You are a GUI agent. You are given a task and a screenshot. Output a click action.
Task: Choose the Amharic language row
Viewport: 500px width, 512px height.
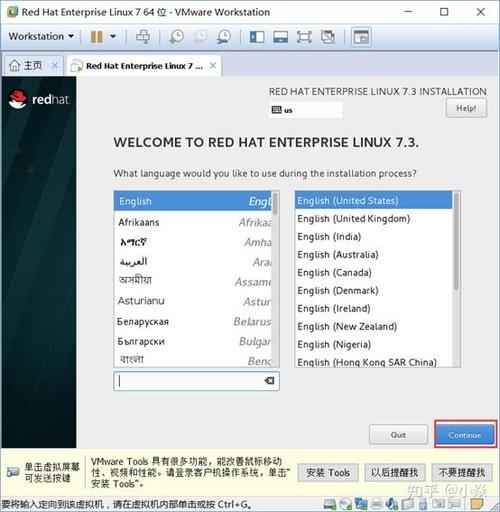pyautogui.click(x=193, y=242)
